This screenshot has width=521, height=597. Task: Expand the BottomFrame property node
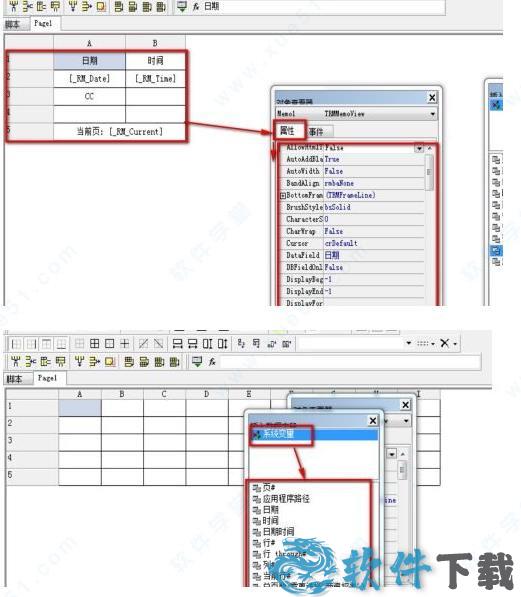[x=283, y=196]
